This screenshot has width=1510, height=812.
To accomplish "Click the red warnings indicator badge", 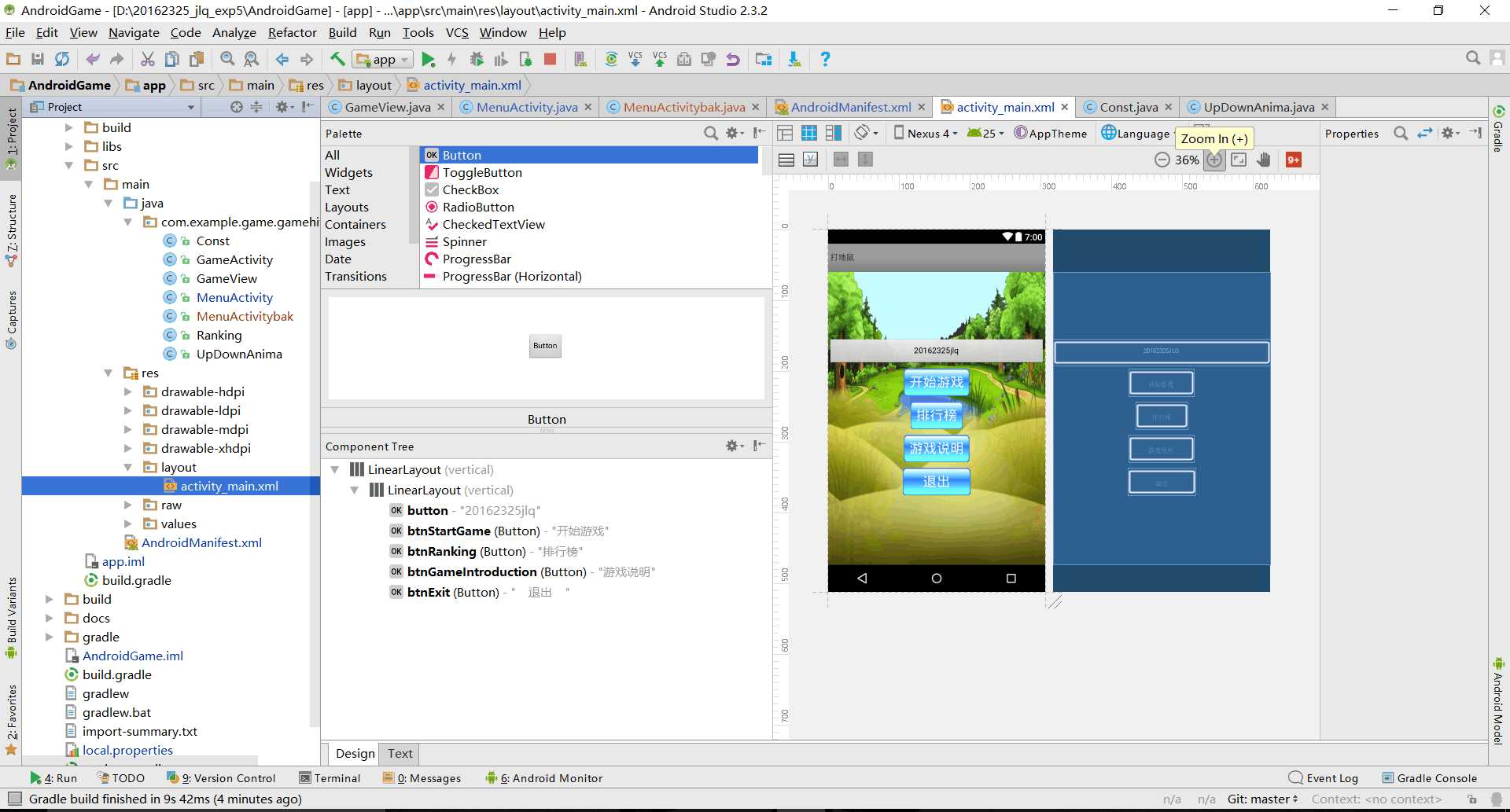I will click(x=1293, y=160).
